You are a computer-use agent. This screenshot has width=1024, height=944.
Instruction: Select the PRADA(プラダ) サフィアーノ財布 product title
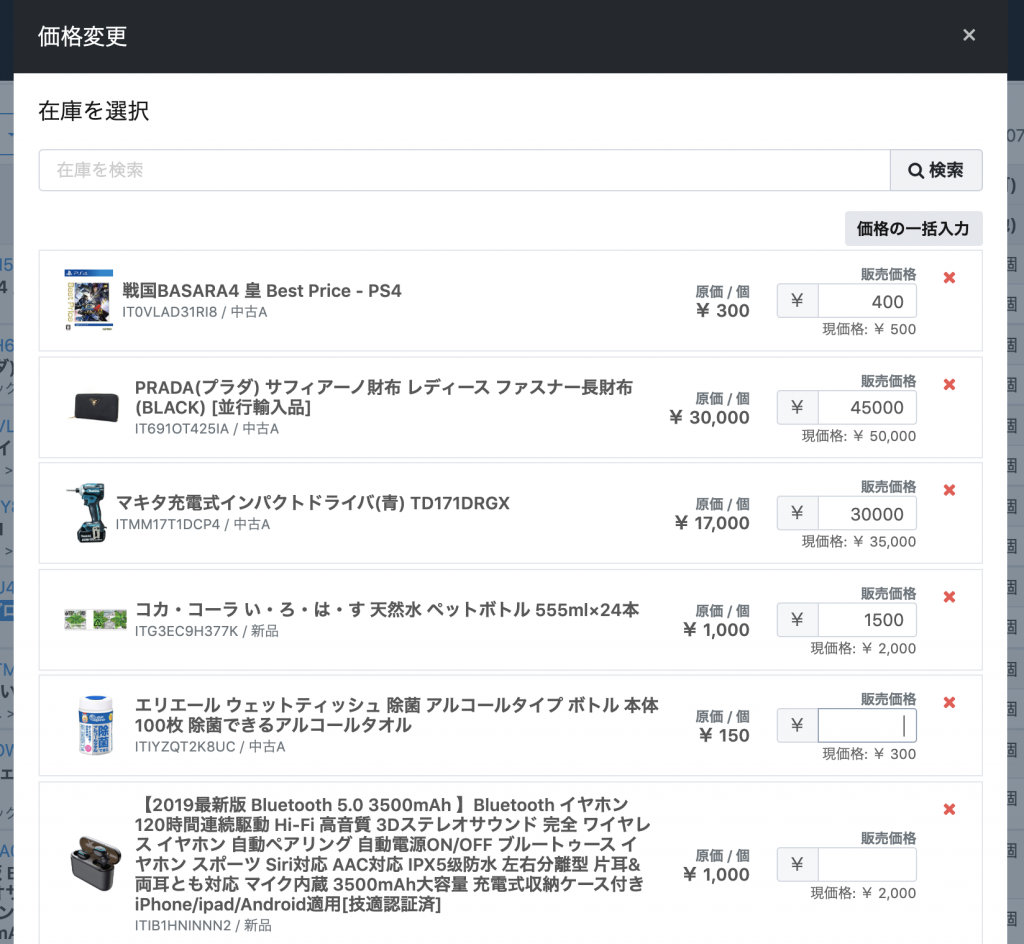pyautogui.click(x=383, y=398)
